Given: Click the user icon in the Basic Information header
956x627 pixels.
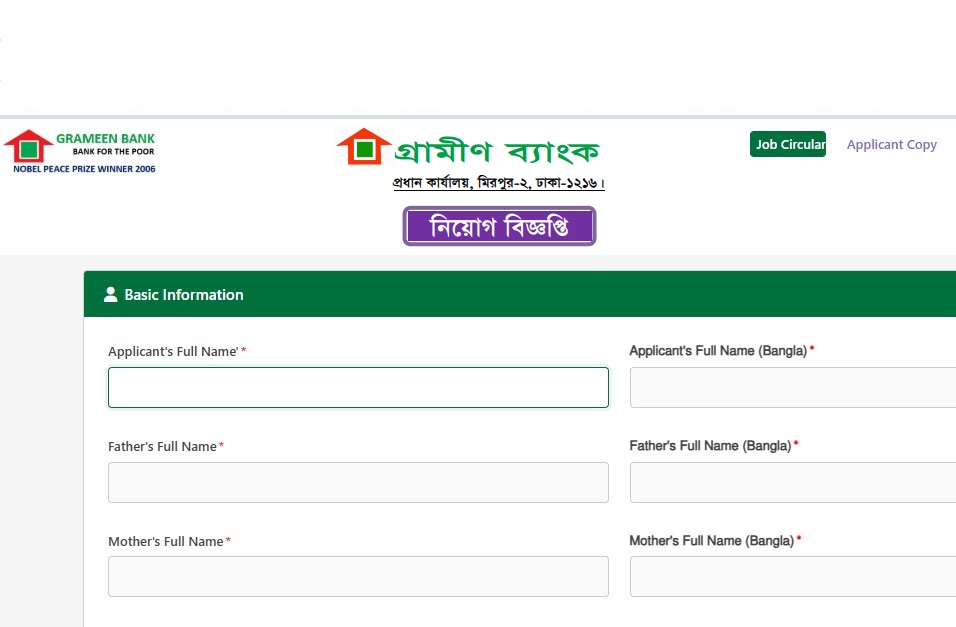Looking at the screenshot, I should 111,295.
